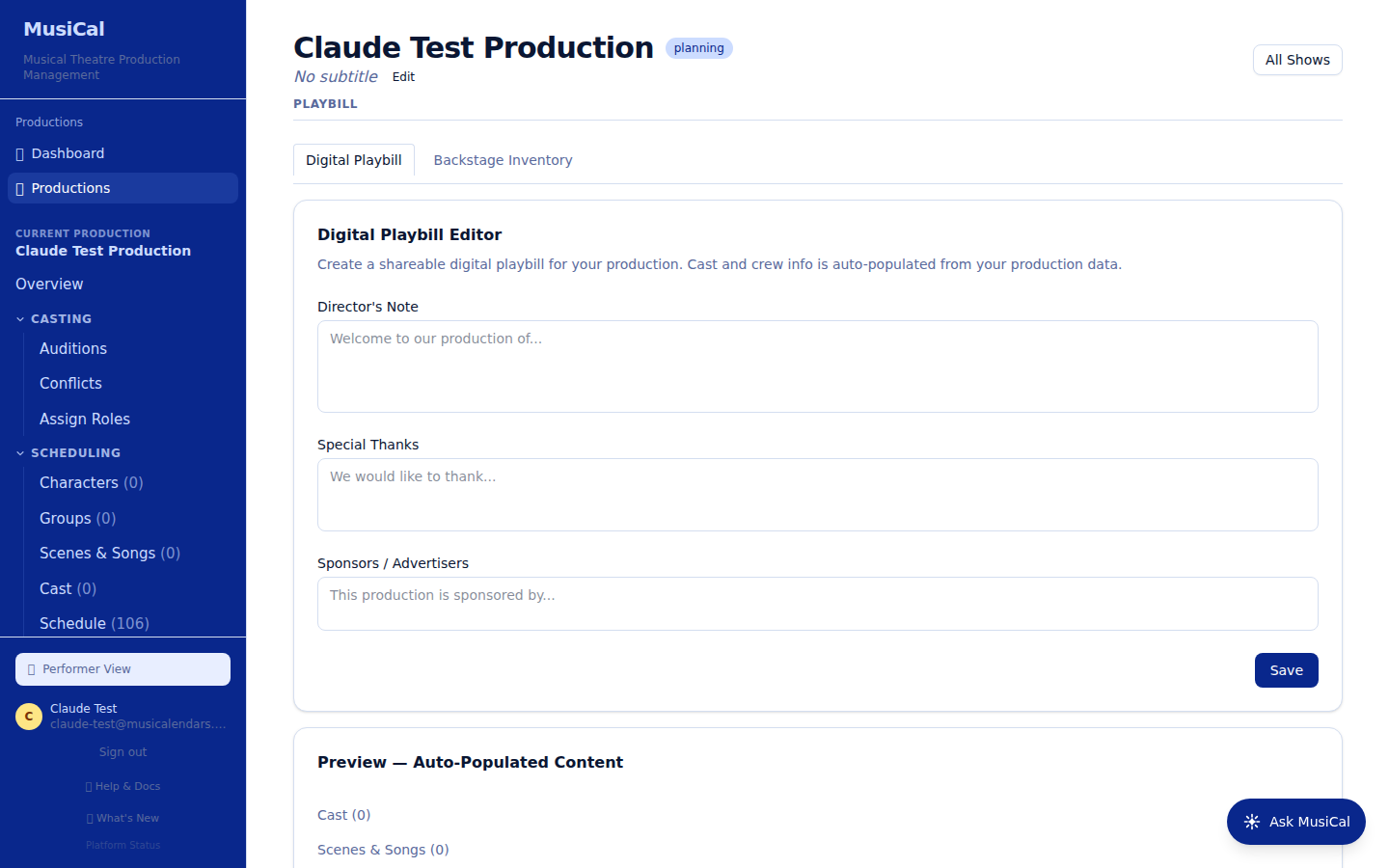The height and width of the screenshot is (868, 1389).
Task: Open Schedule (106) in the sidebar
Action: click(95, 624)
